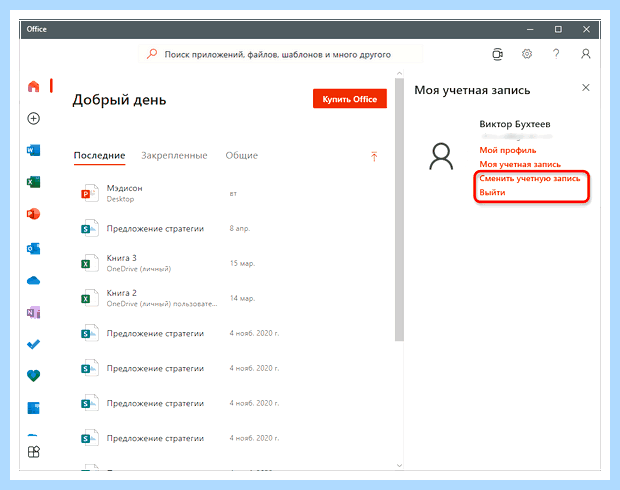This screenshot has height=490, width=620.
Task: Close the My account panel
Action: pyautogui.click(x=586, y=87)
